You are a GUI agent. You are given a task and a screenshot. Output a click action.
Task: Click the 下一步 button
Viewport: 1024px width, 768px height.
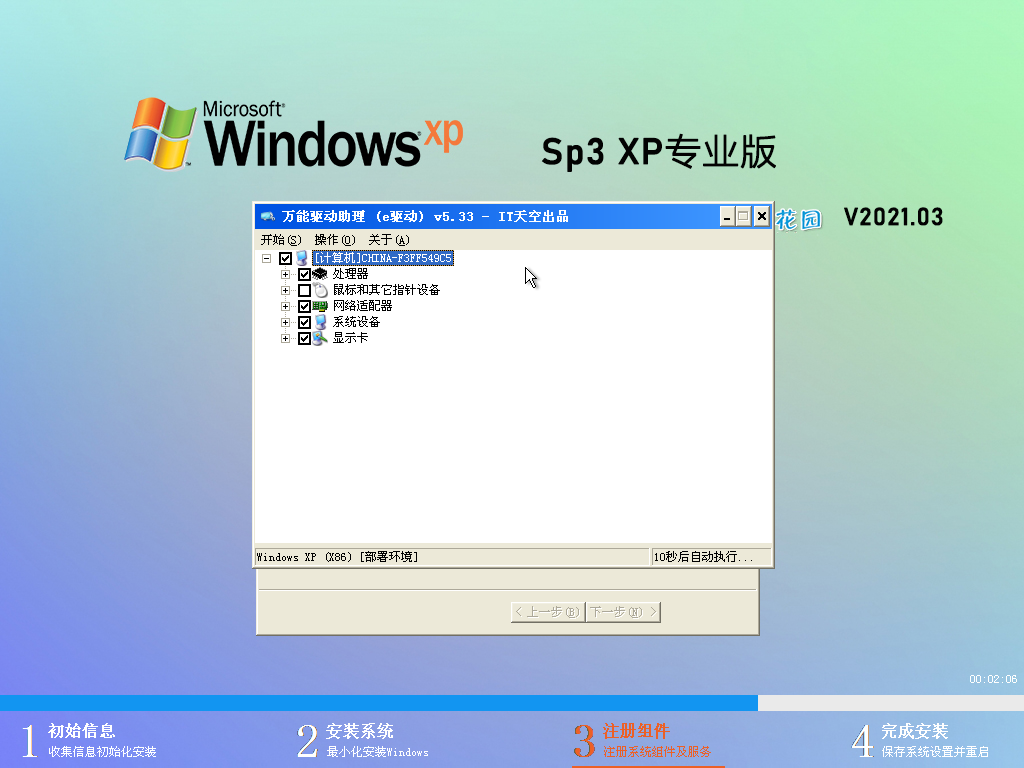[x=622, y=611]
